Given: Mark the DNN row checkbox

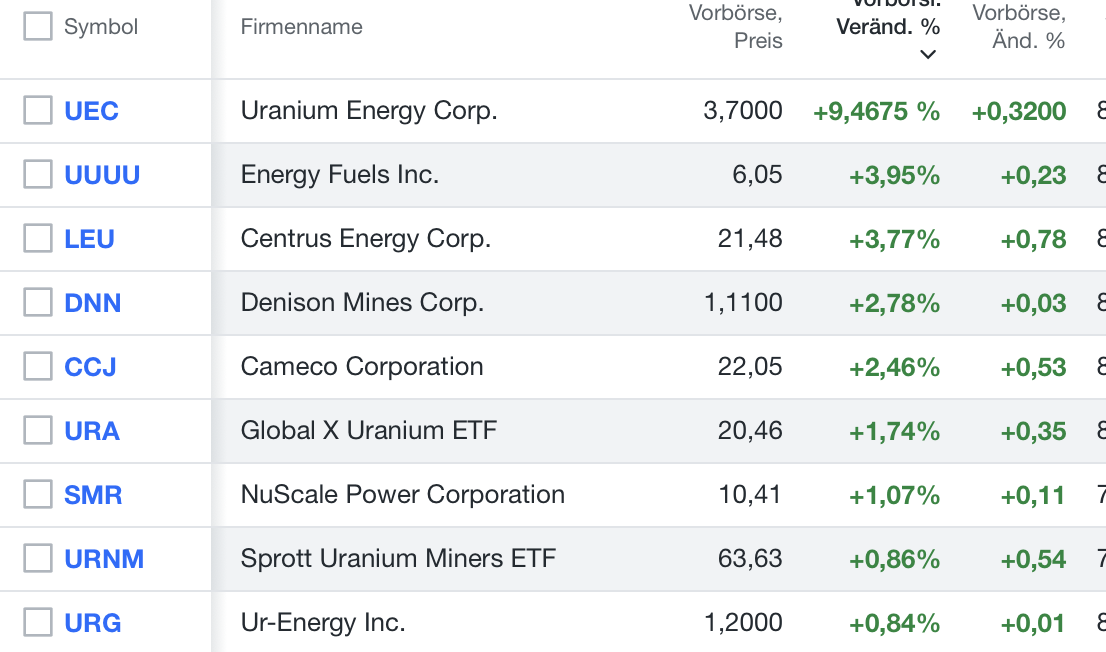Looking at the screenshot, I should [x=38, y=302].
